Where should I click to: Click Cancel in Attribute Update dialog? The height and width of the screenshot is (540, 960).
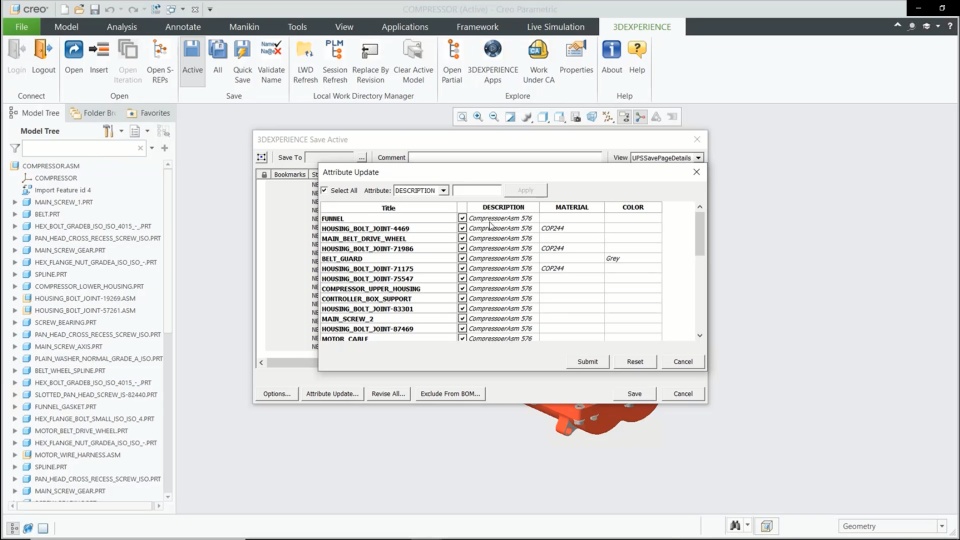tap(683, 361)
